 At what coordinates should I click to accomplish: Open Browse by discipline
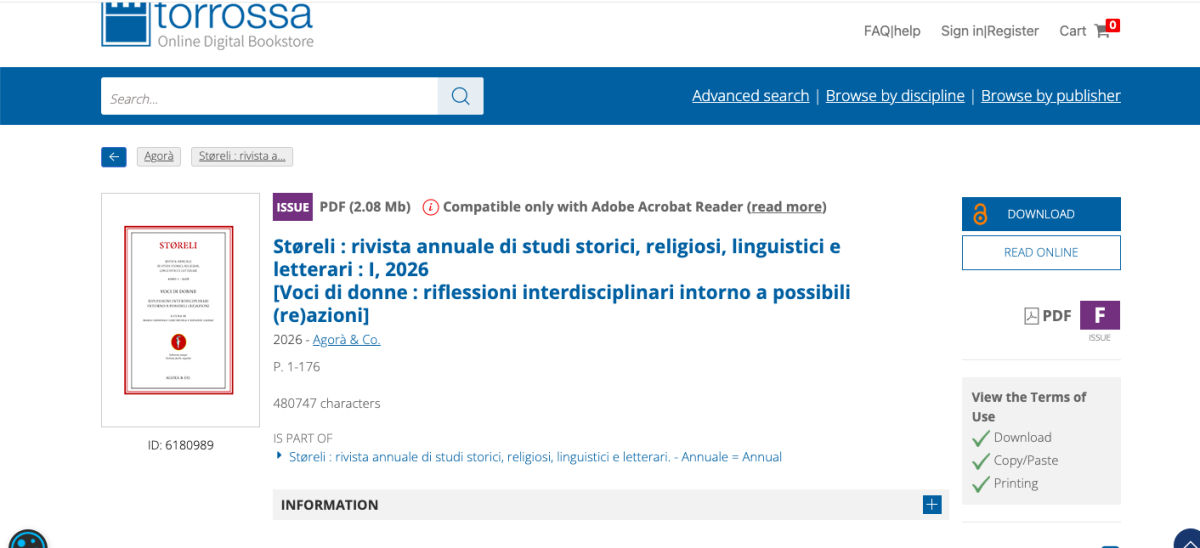coord(894,96)
